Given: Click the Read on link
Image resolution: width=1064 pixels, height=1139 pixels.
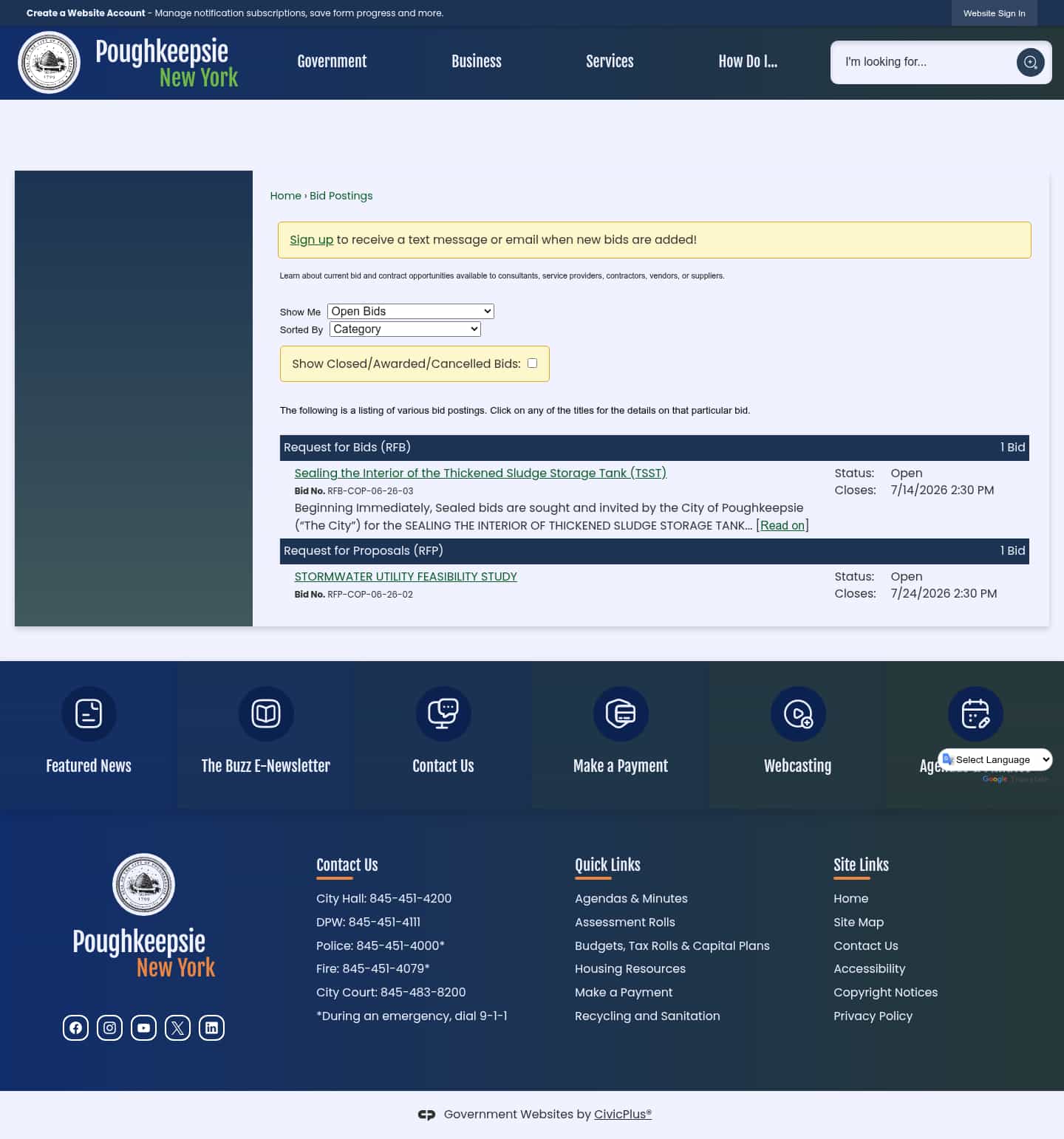Looking at the screenshot, I should tap(782, 525).
